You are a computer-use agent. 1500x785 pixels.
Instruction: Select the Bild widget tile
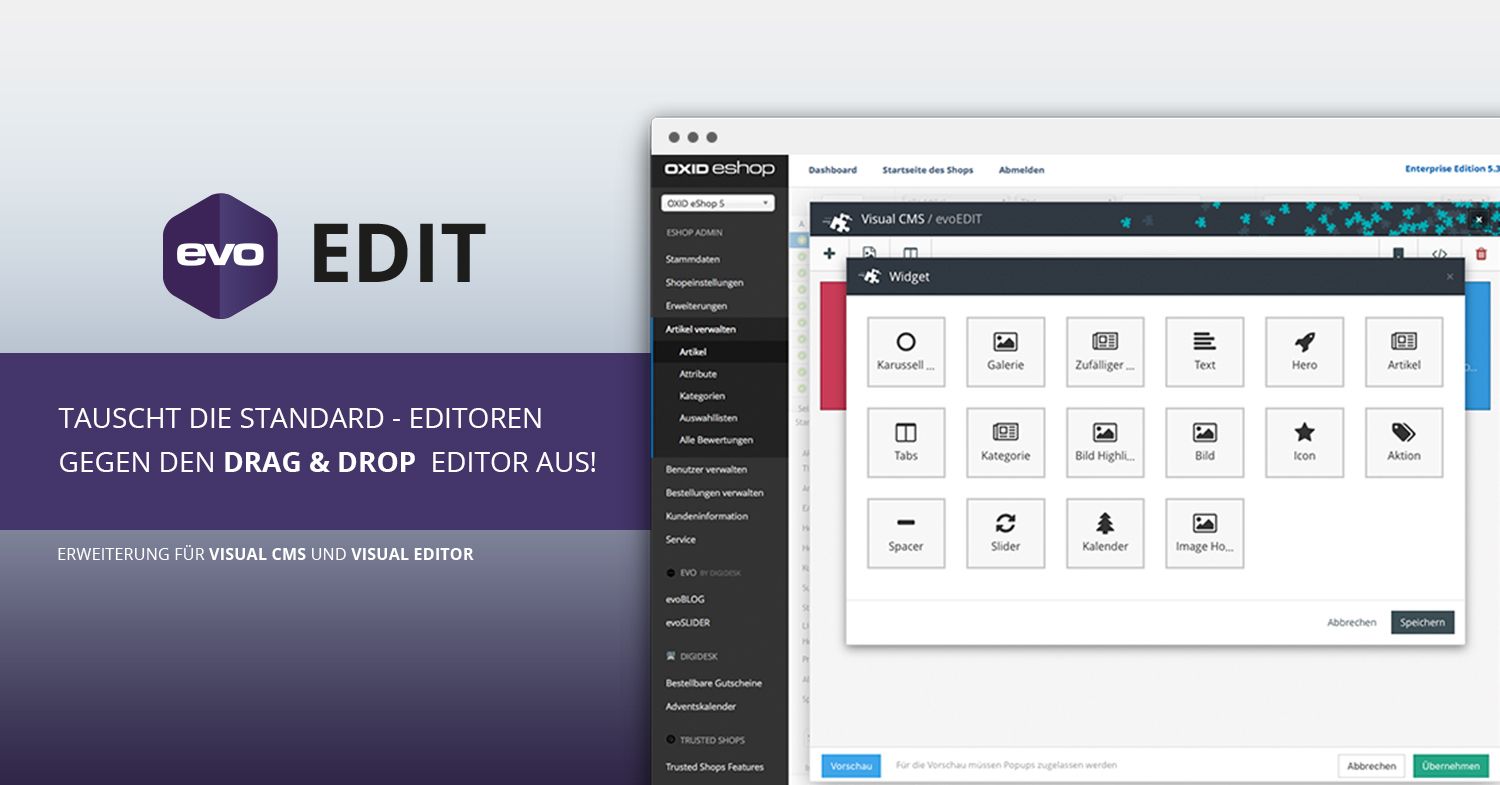click(1204, 442)
